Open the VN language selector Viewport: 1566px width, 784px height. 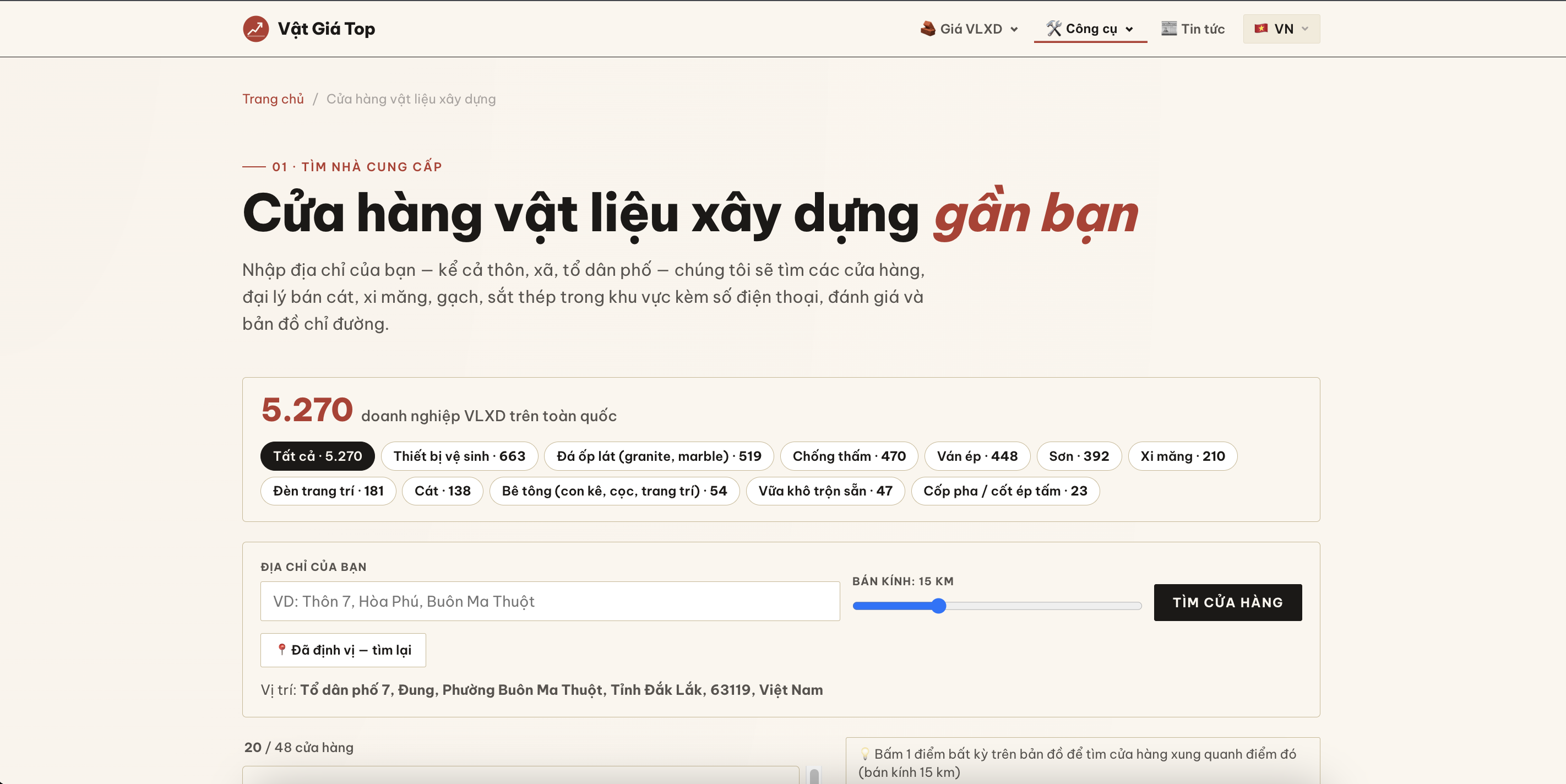(1281, 29)
